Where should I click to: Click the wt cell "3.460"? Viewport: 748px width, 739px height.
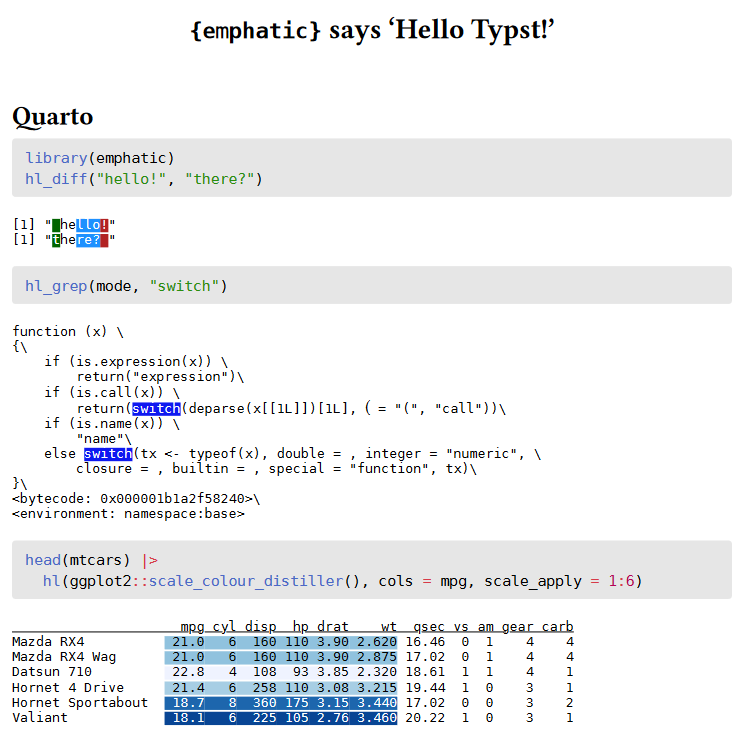pyautogui.click(x=377, y=718)
